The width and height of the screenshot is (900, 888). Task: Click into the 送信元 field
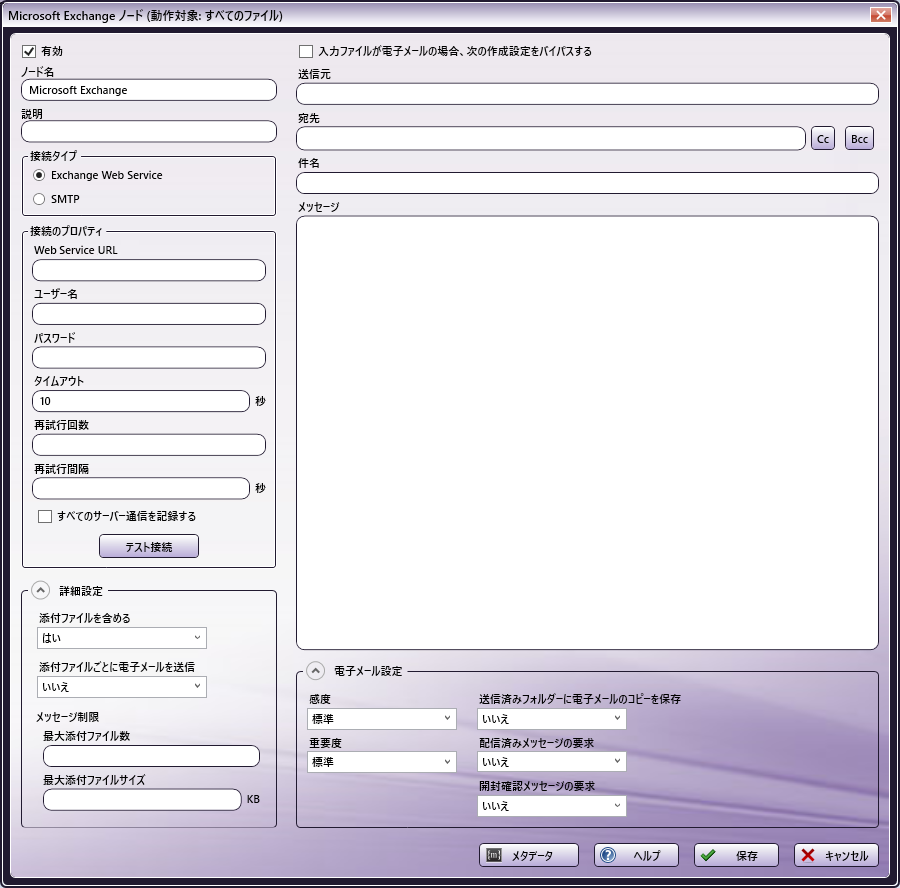pos(587,94)
